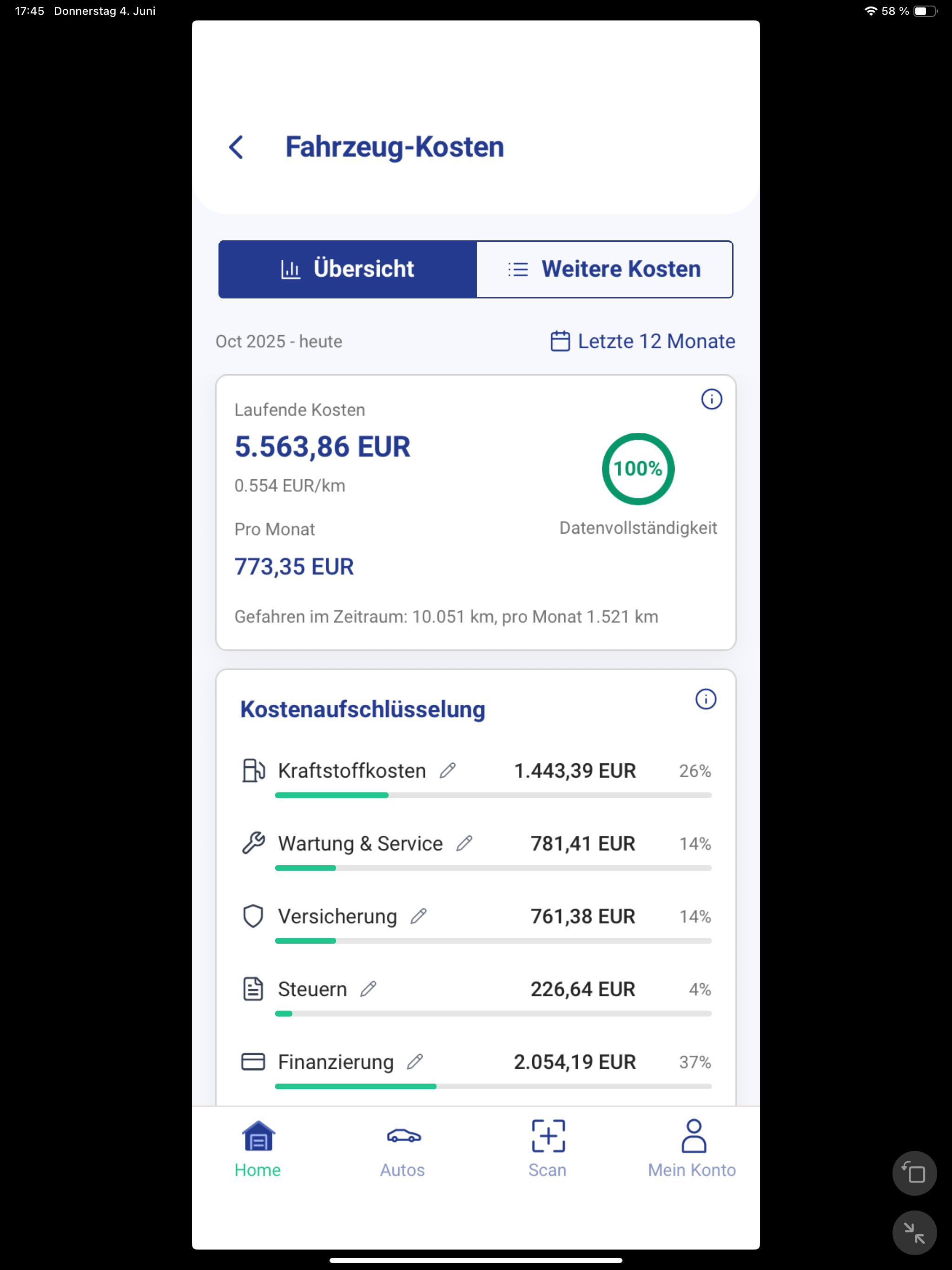Viewport: 952px width, 1270px height.
Task: Open the Letzte 12 Monate period selector
Action: [642, 341]
